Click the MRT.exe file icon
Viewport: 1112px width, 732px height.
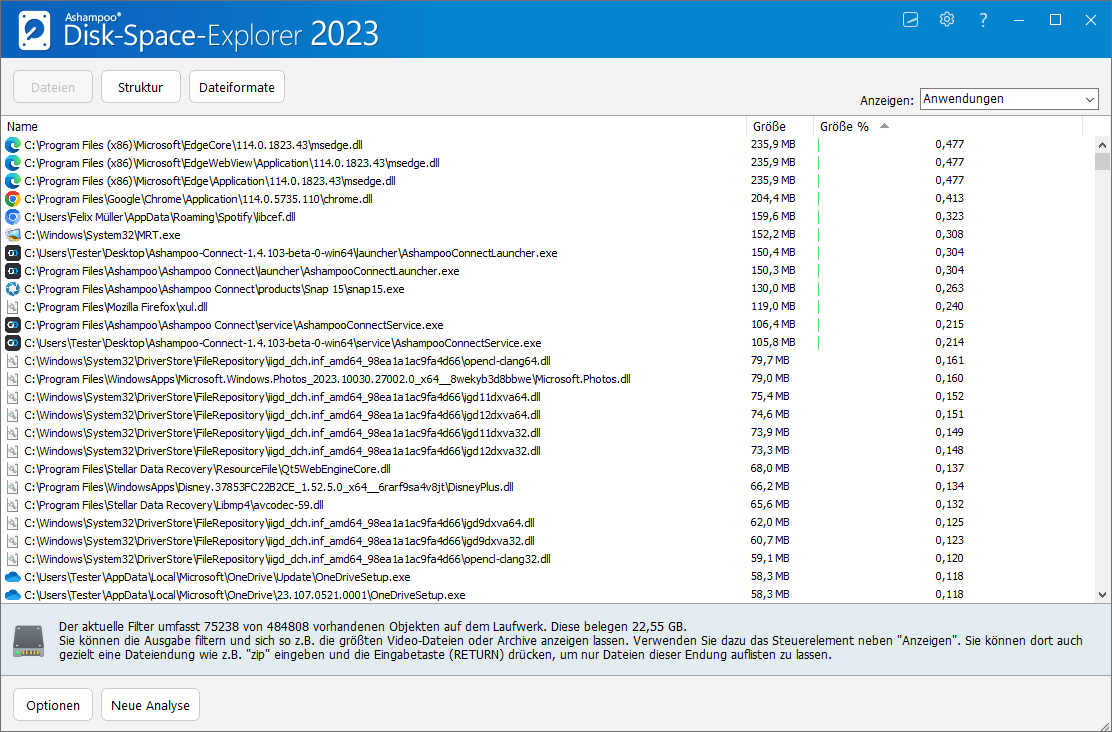pyautogui.click(x=13, y=235)
